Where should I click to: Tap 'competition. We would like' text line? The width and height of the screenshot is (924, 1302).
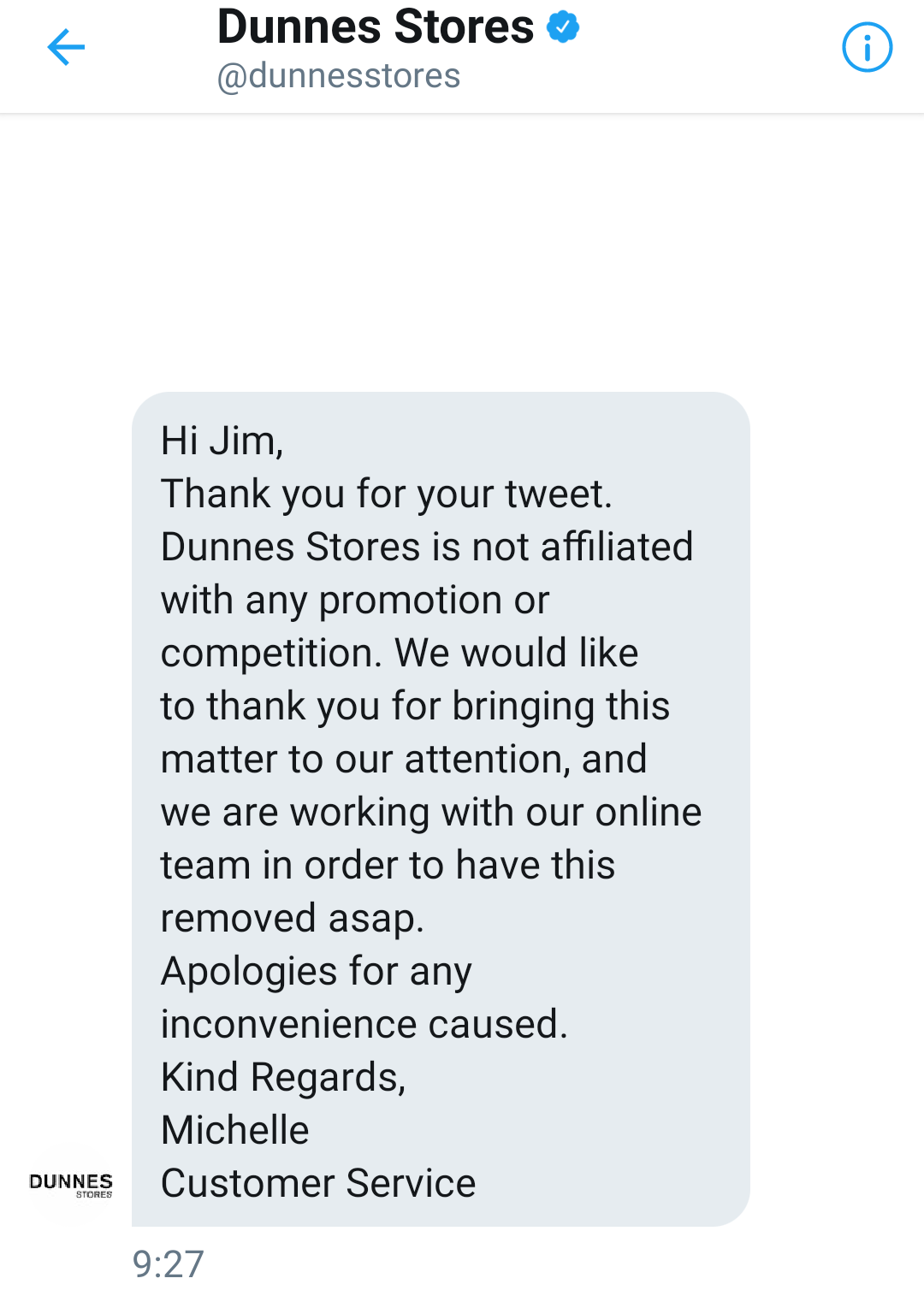(x=400, y=654)
